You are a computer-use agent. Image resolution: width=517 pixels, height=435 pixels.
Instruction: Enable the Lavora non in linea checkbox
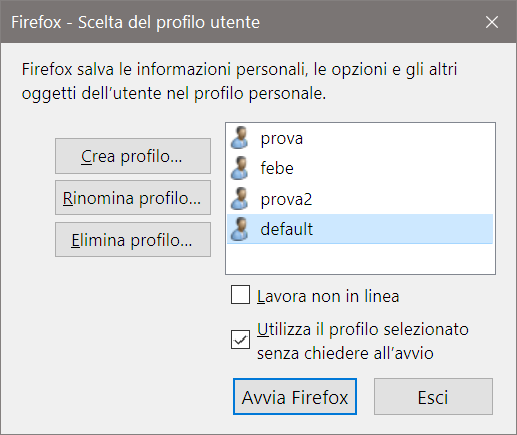(240, 295)
